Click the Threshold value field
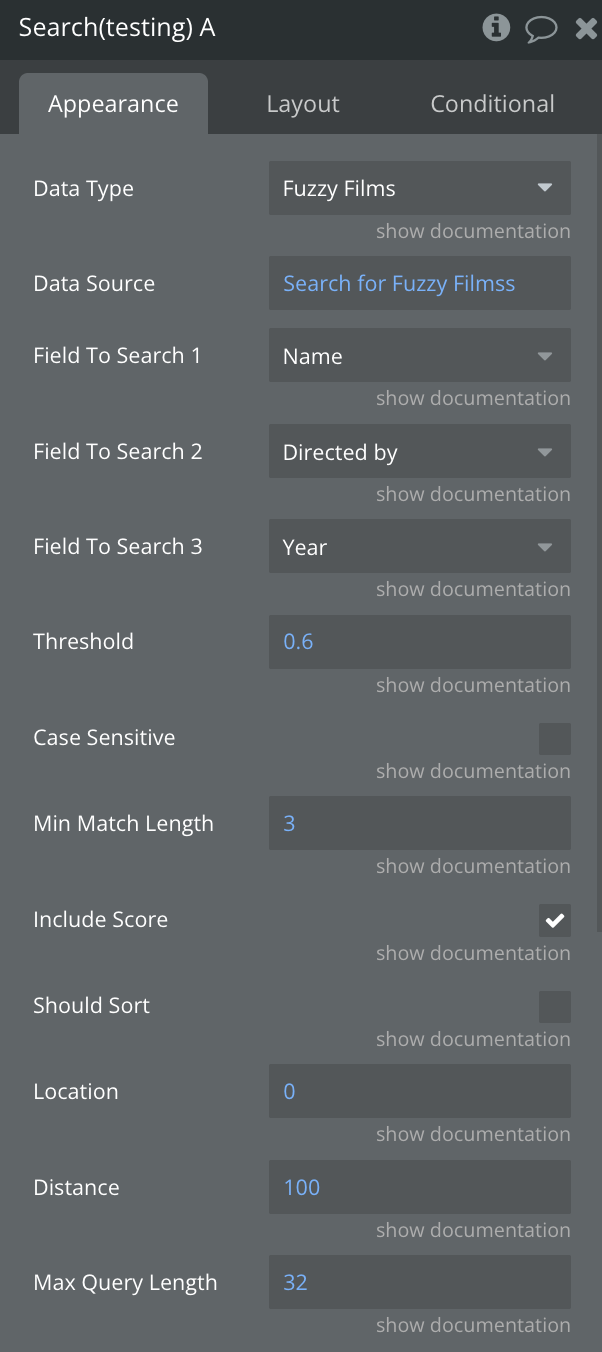 [x=419, y=642]
